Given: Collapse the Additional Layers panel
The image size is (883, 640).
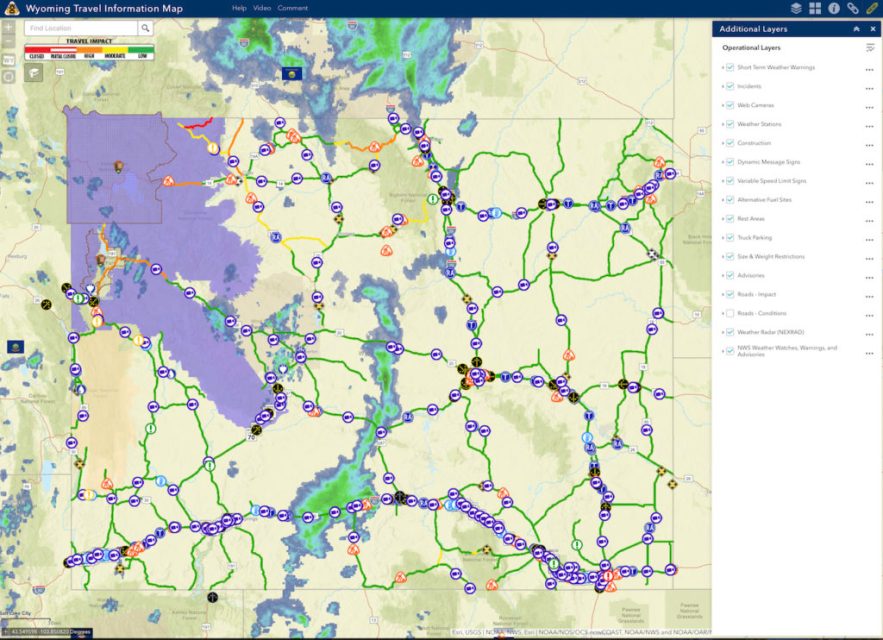Looking at the screenshot, I should click(x=857, y=29).
